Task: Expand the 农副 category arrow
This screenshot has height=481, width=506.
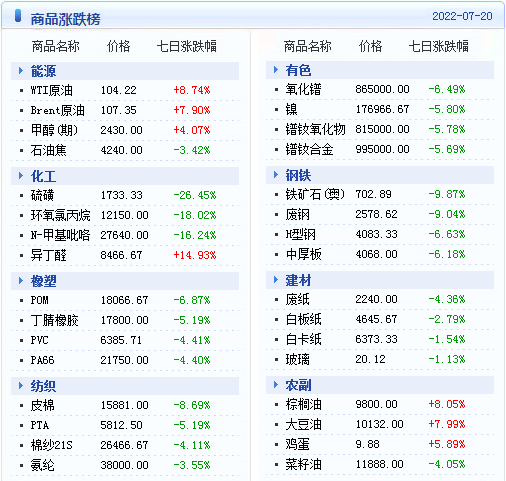Action: coord(276,385)
